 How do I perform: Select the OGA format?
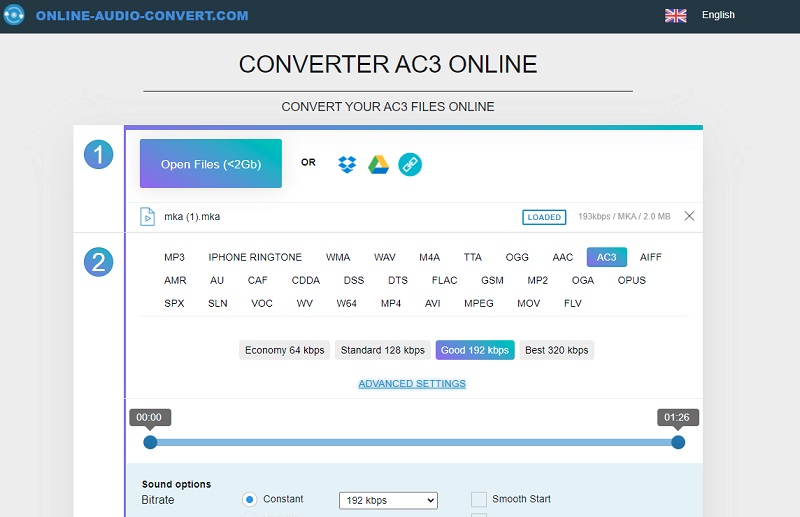point(583,280)
